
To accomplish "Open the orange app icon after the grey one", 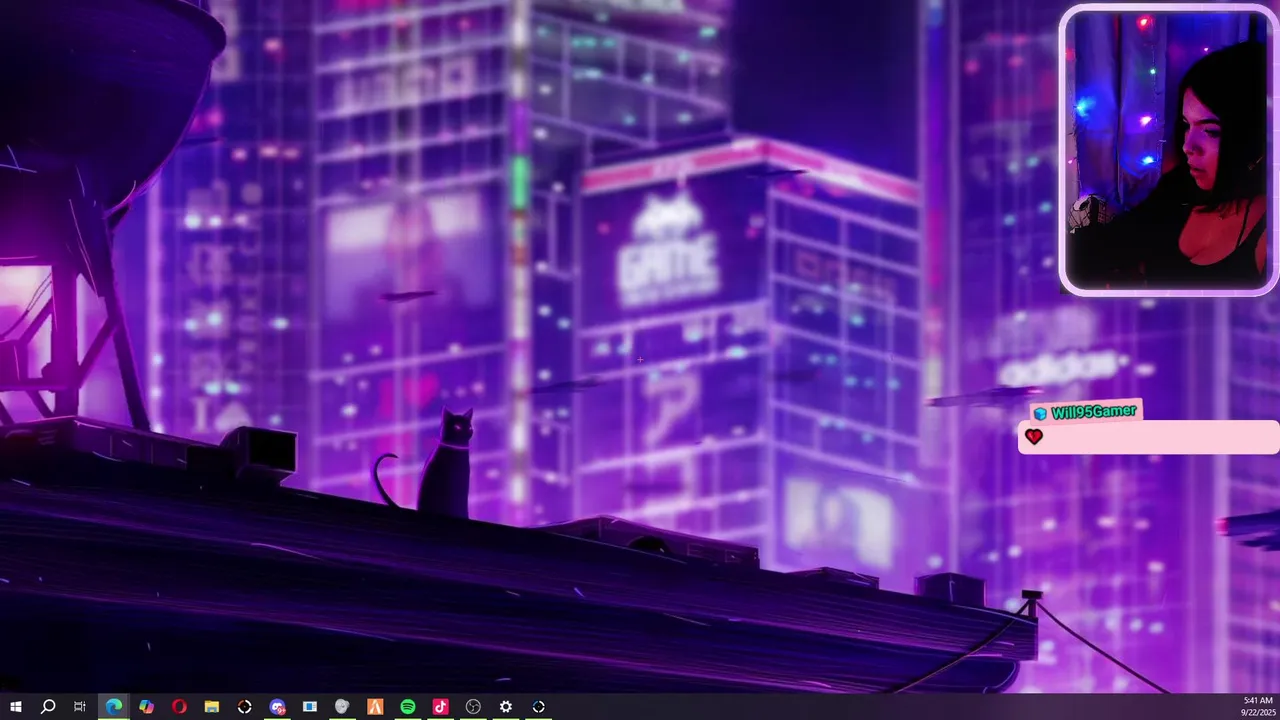I will click(x=375, y=707).
